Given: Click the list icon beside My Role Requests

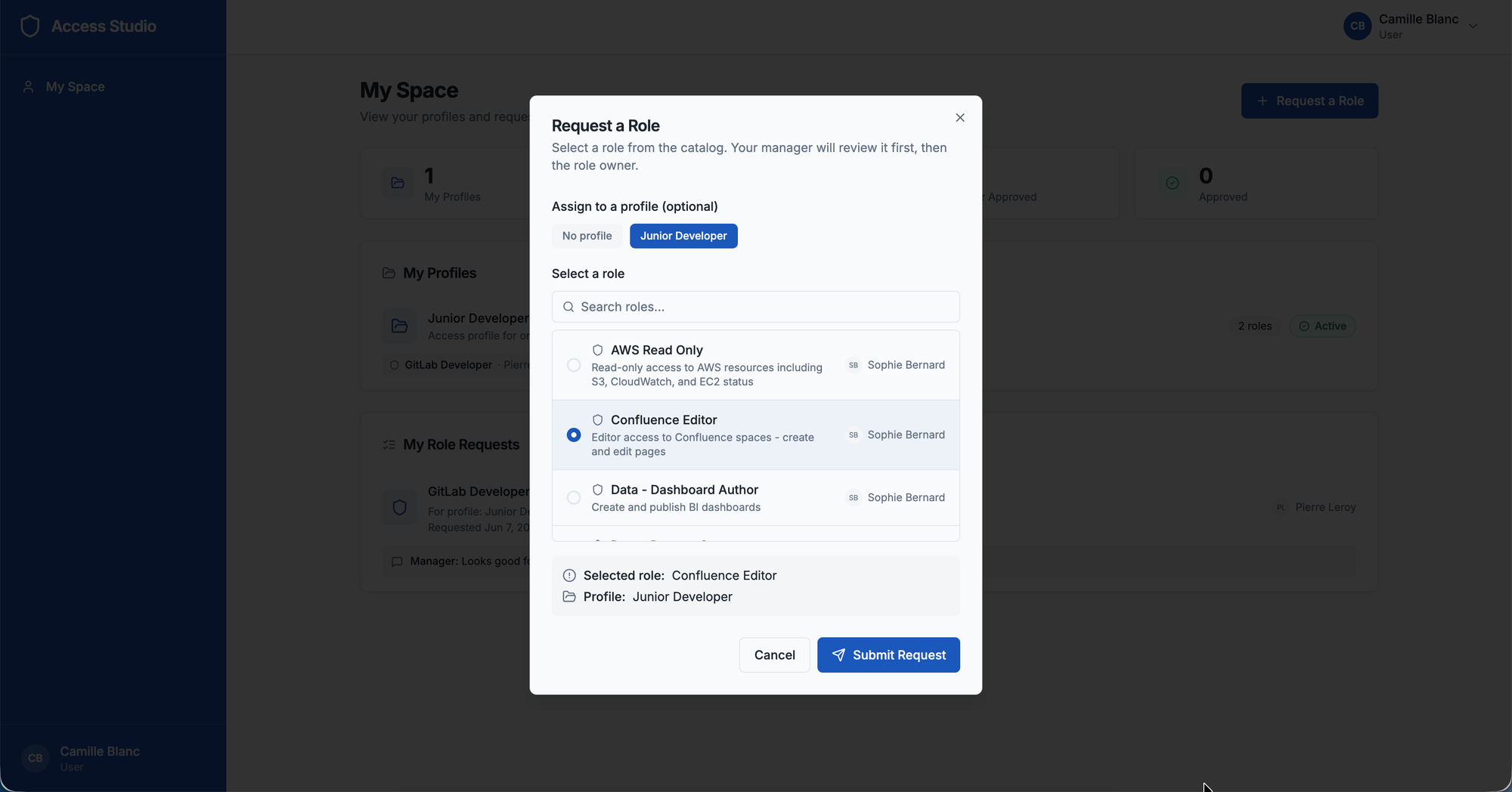Looking at the screenshot, I should coord(389,444).
